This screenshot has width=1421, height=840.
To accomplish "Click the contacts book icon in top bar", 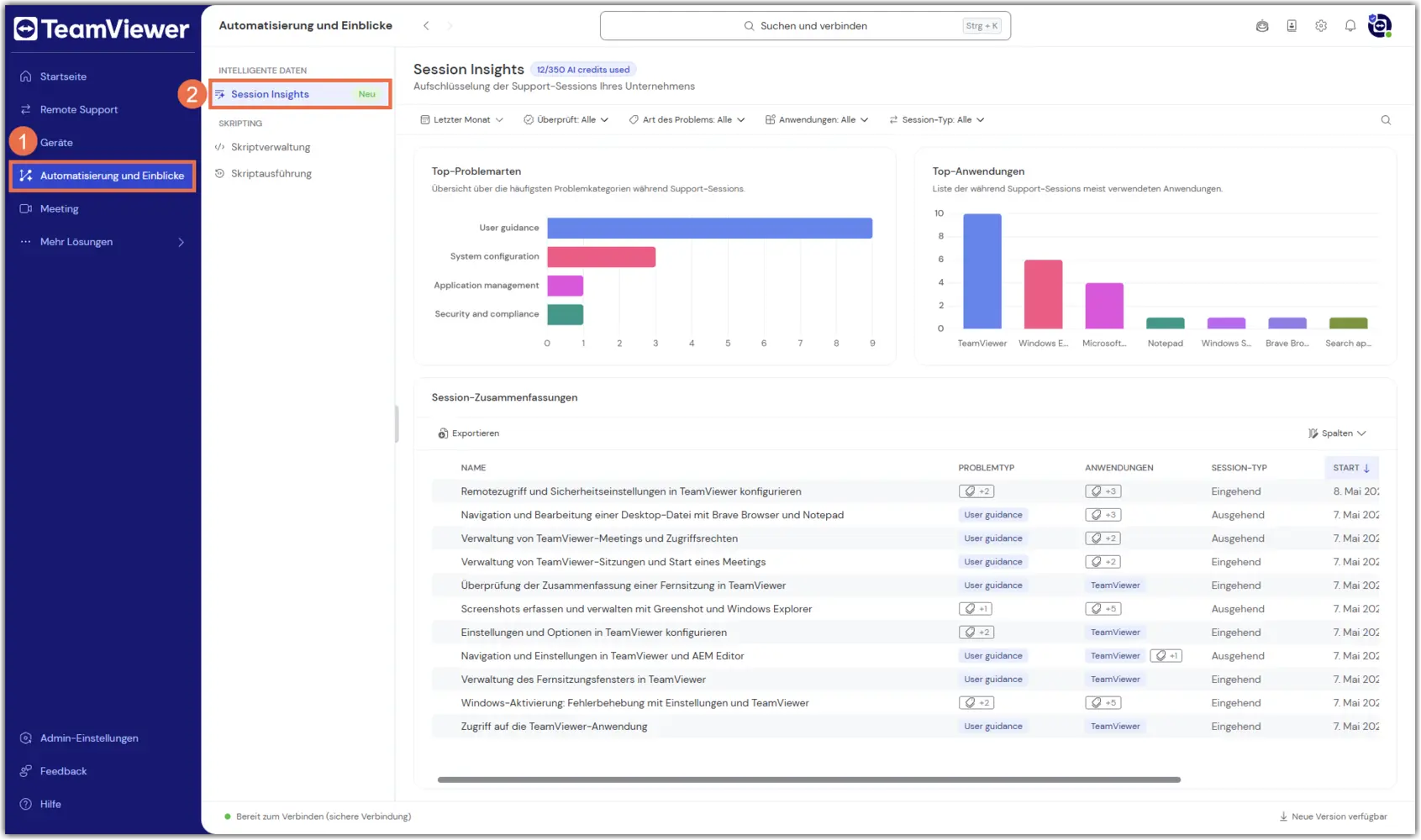I will (1292, 26).
